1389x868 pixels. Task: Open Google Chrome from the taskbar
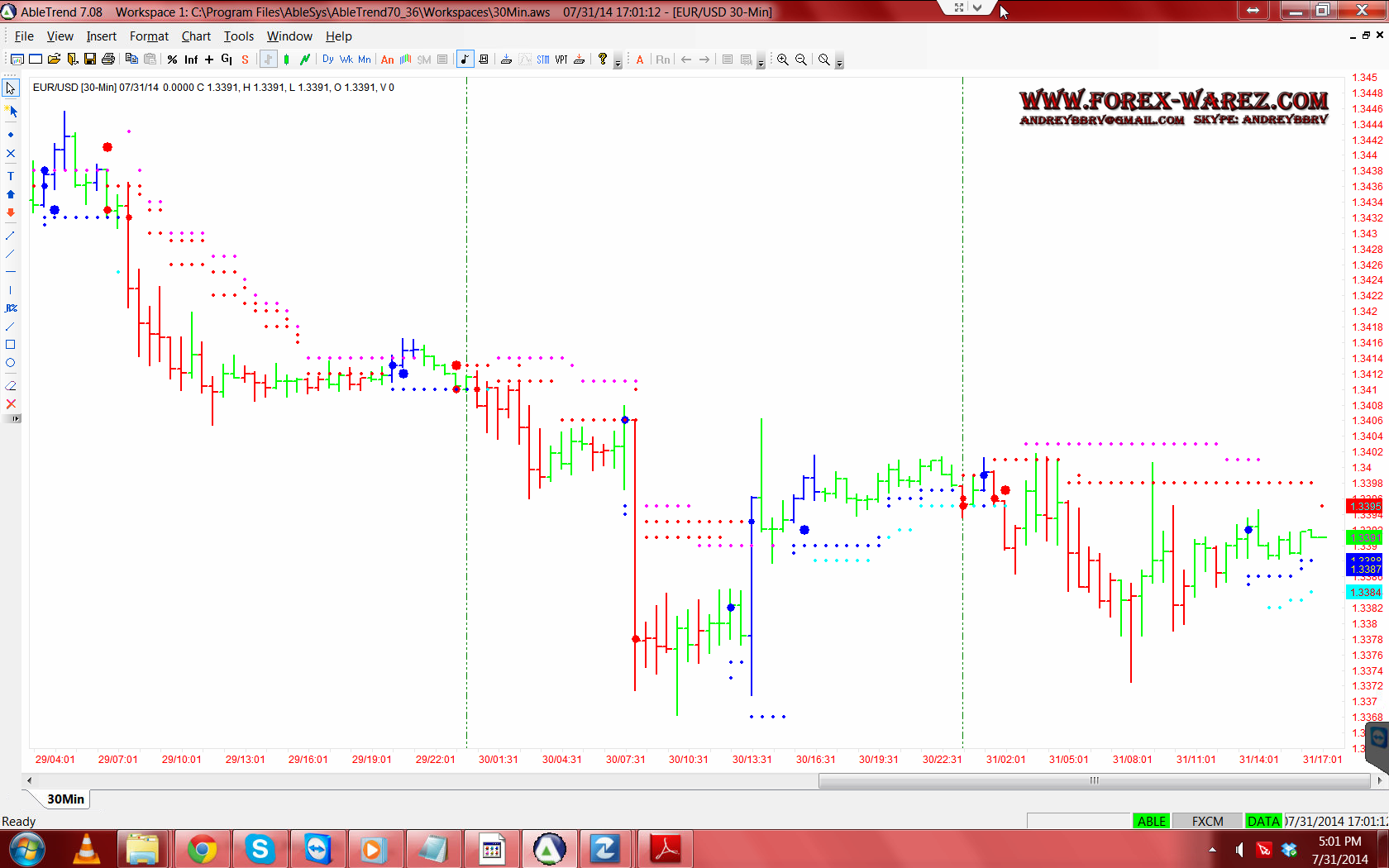(x=202, y=849)
